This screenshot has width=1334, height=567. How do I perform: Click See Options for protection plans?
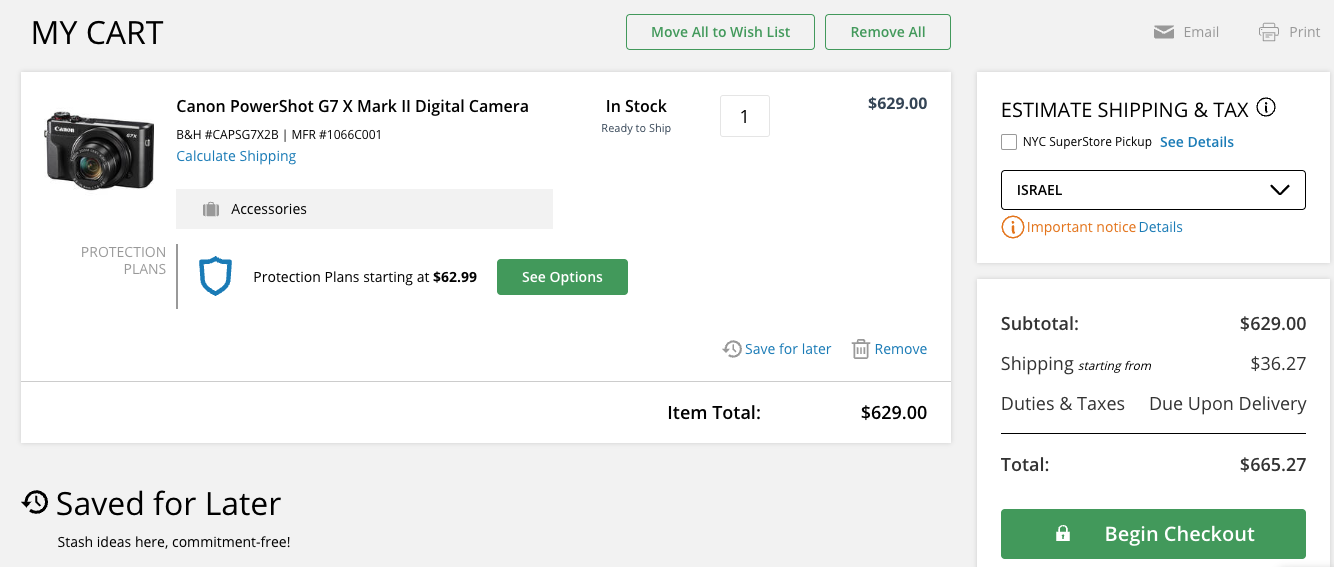click(562, 277)
